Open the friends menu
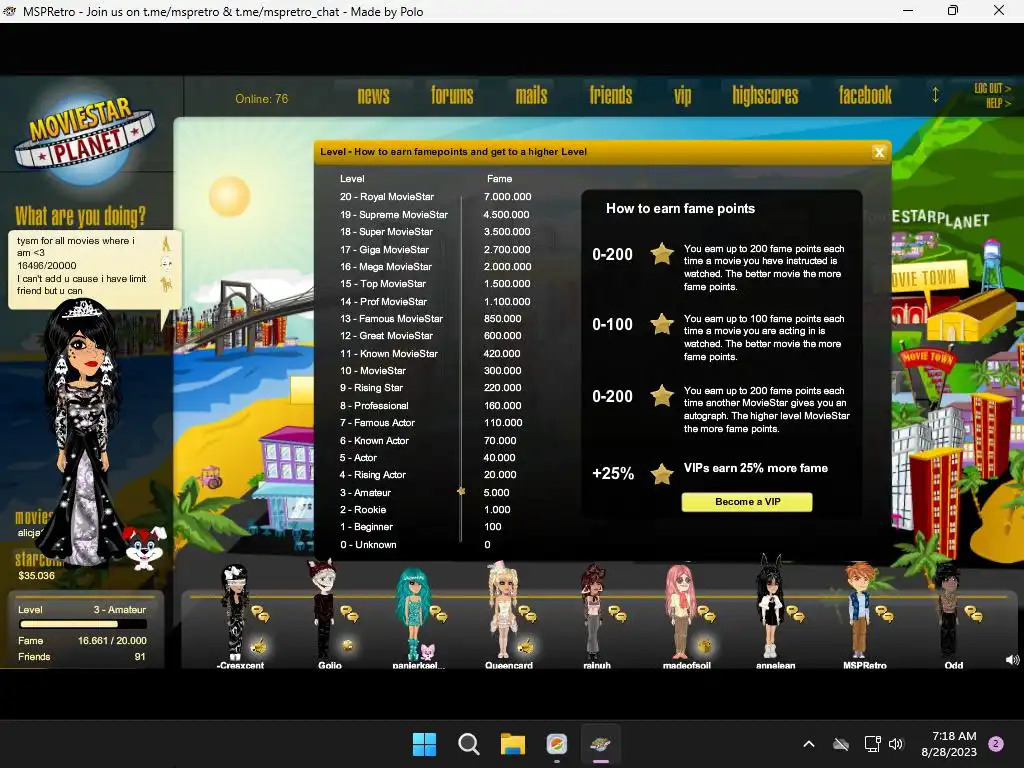This screenshot has width=1024, height=768. point(611,96)
